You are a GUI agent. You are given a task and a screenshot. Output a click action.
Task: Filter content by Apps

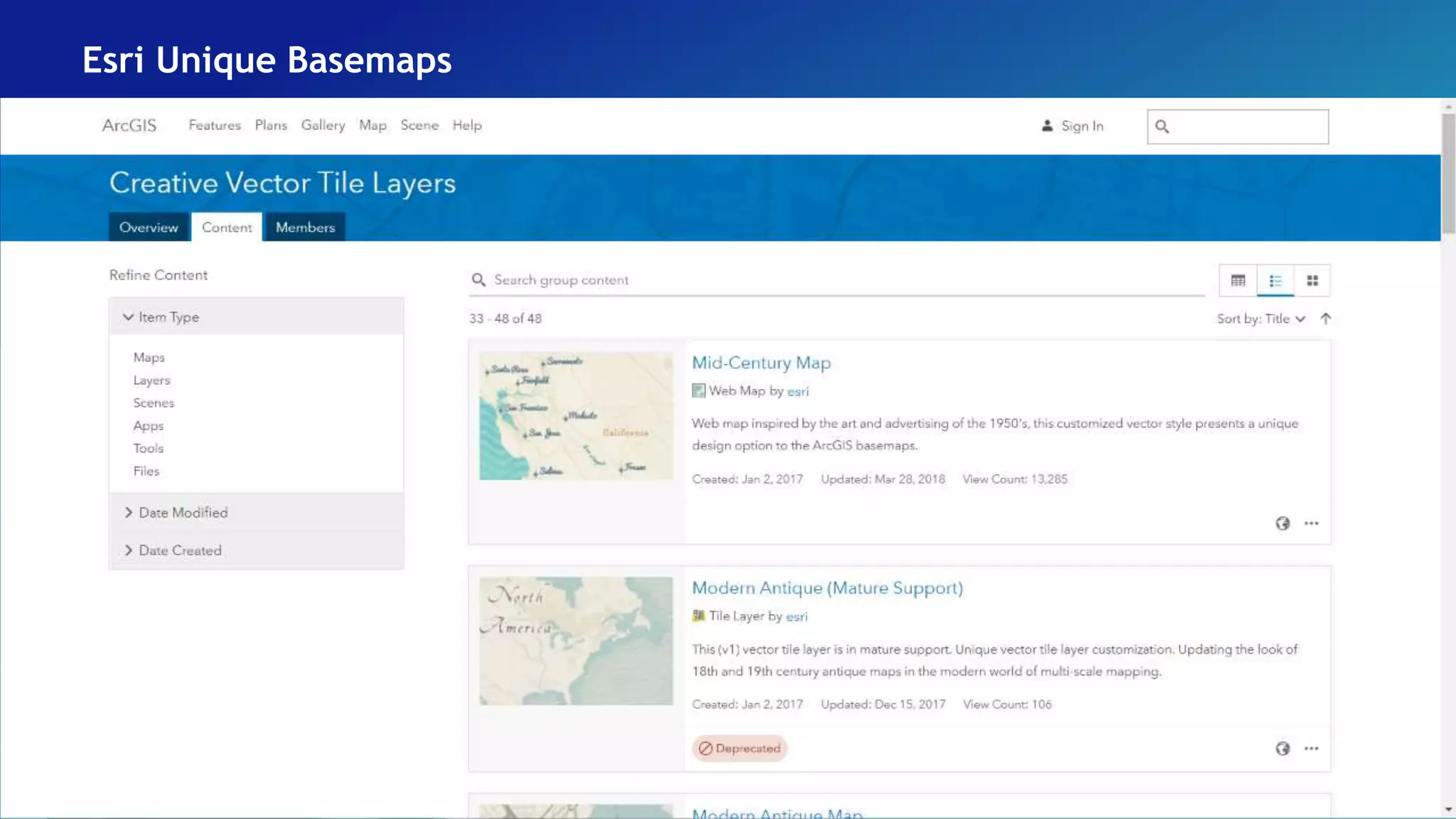(148, 426)
